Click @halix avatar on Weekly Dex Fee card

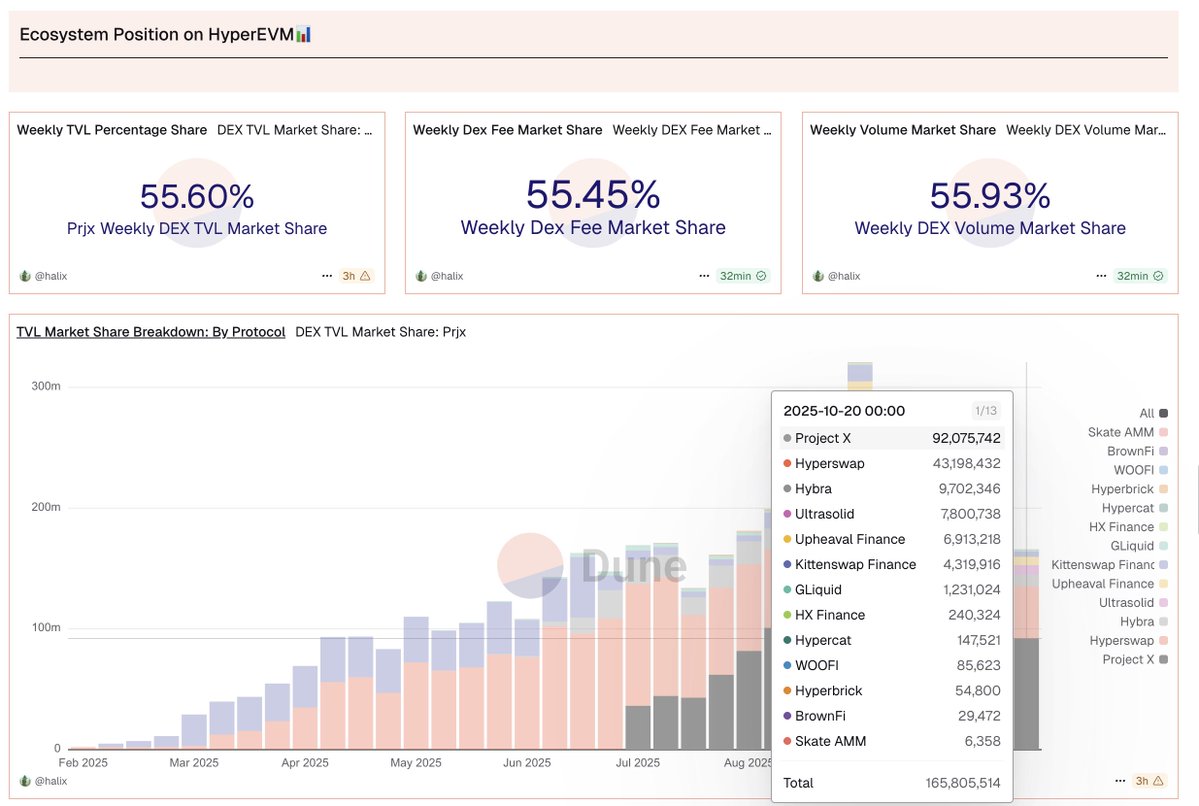[421, 276]
